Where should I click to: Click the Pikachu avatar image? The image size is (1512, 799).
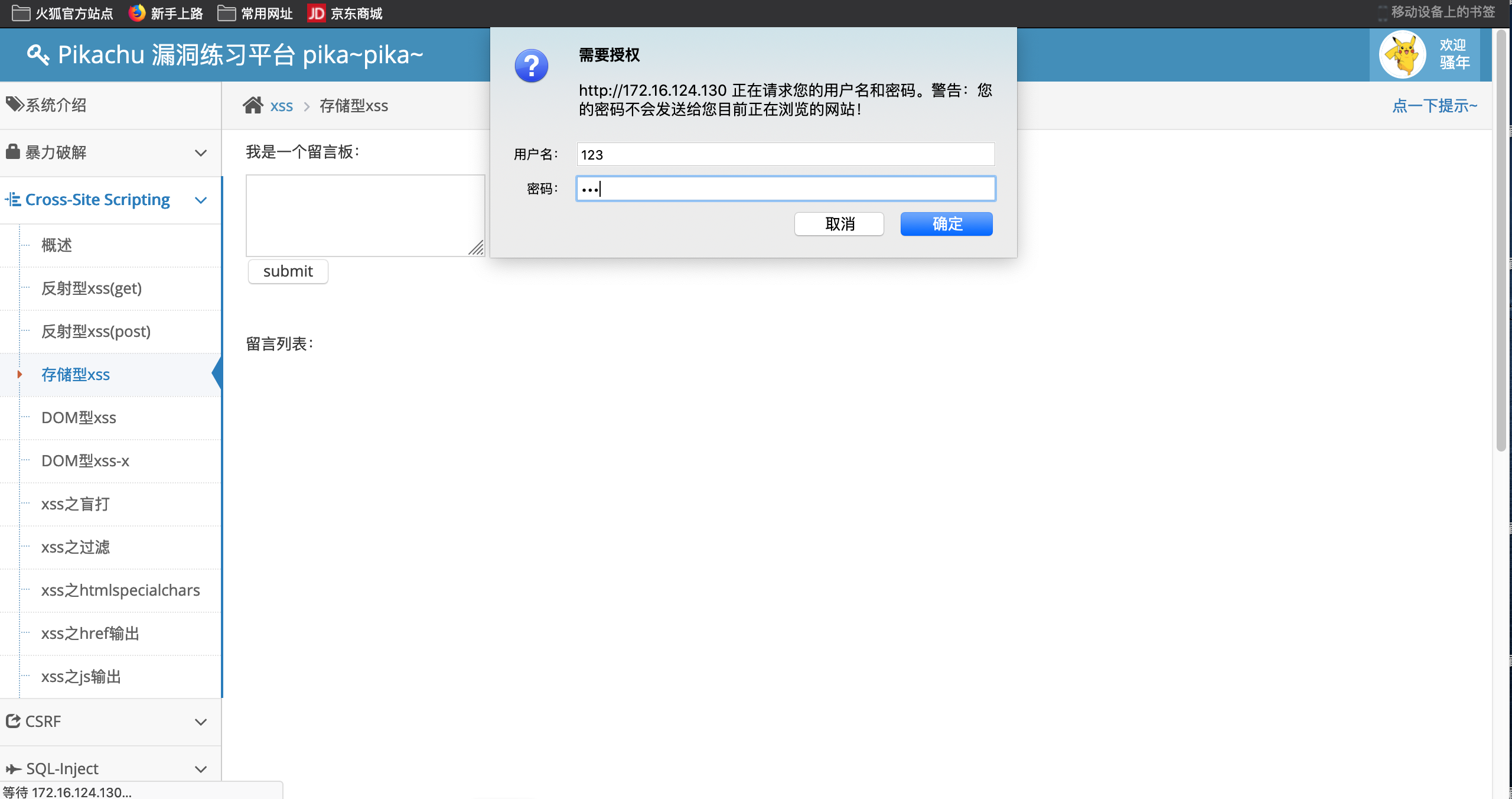click(1402, 55)
